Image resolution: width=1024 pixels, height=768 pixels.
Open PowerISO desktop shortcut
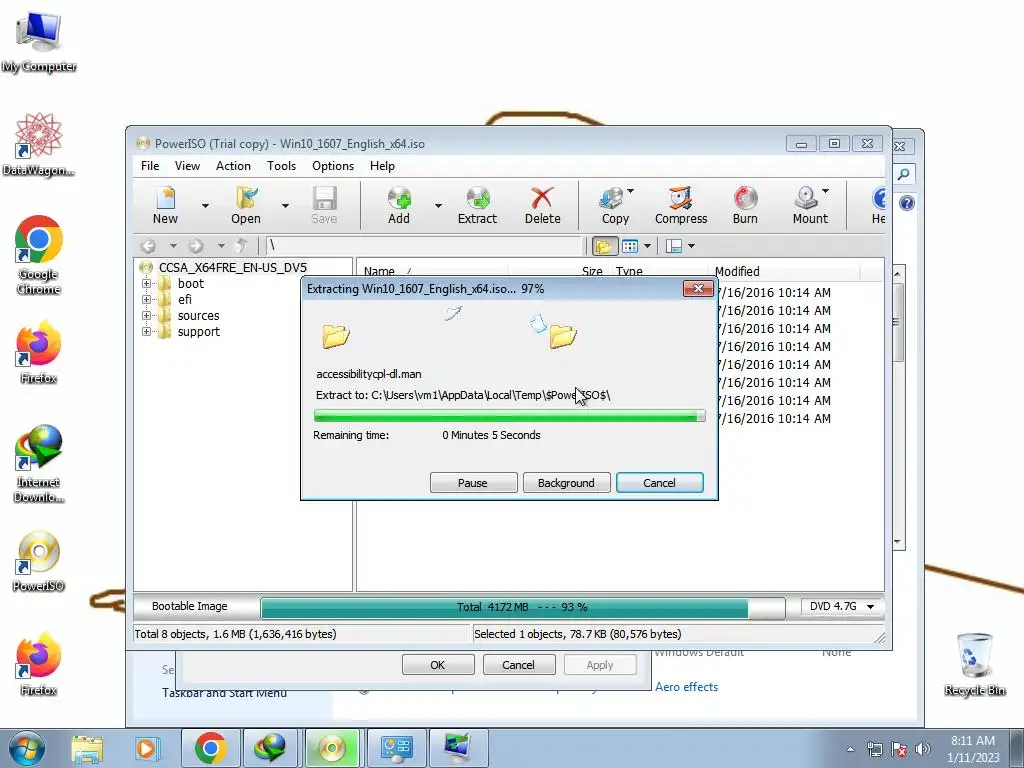click(39, 562)
